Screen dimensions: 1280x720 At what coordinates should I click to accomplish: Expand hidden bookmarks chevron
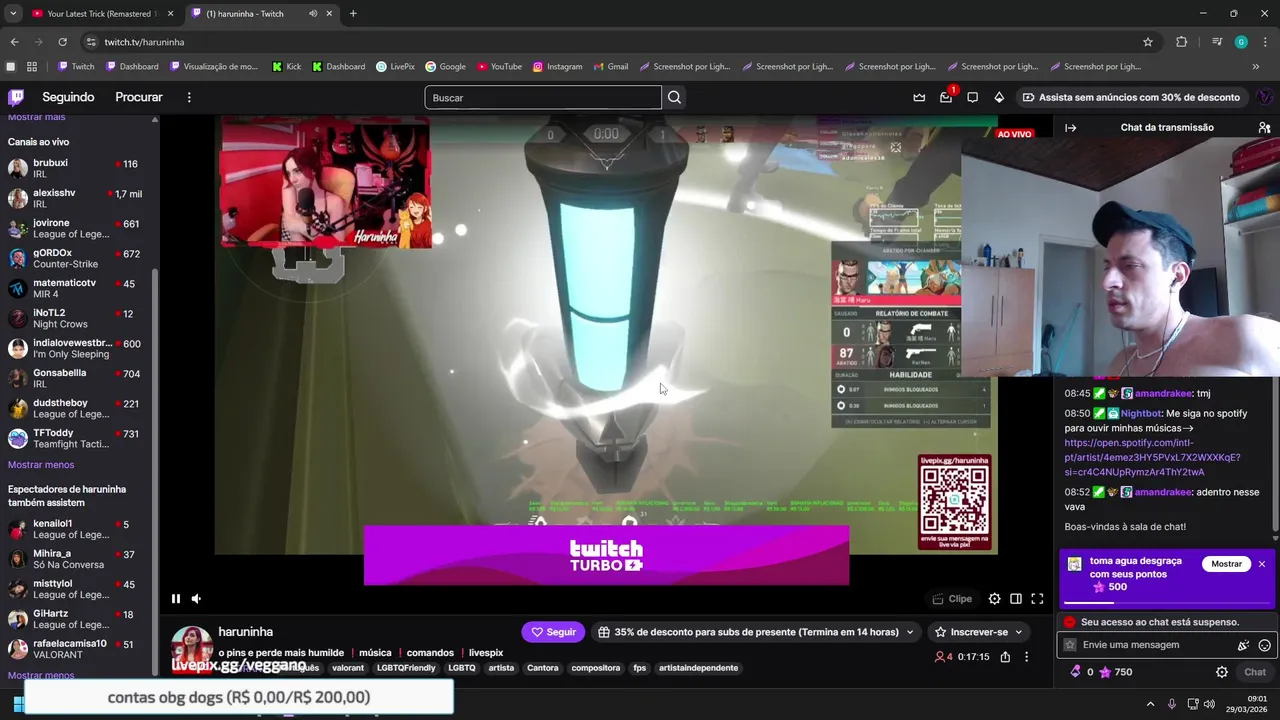point(1256,67)
